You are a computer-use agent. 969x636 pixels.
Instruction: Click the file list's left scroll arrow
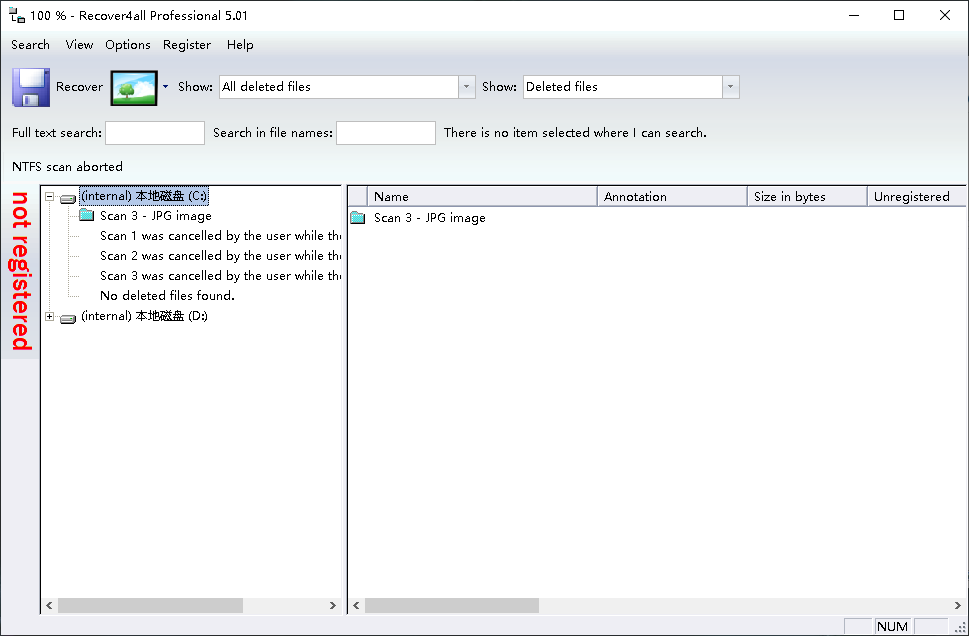tap(356, 606)
